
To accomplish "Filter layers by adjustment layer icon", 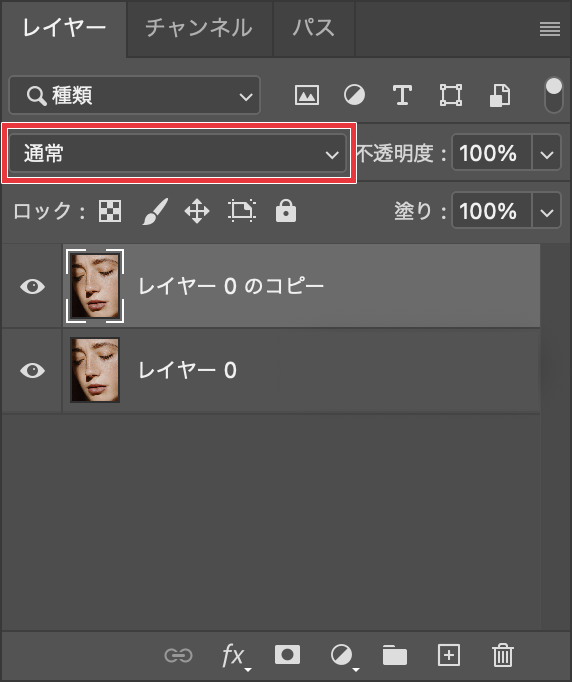I will [x=355, y=95].
